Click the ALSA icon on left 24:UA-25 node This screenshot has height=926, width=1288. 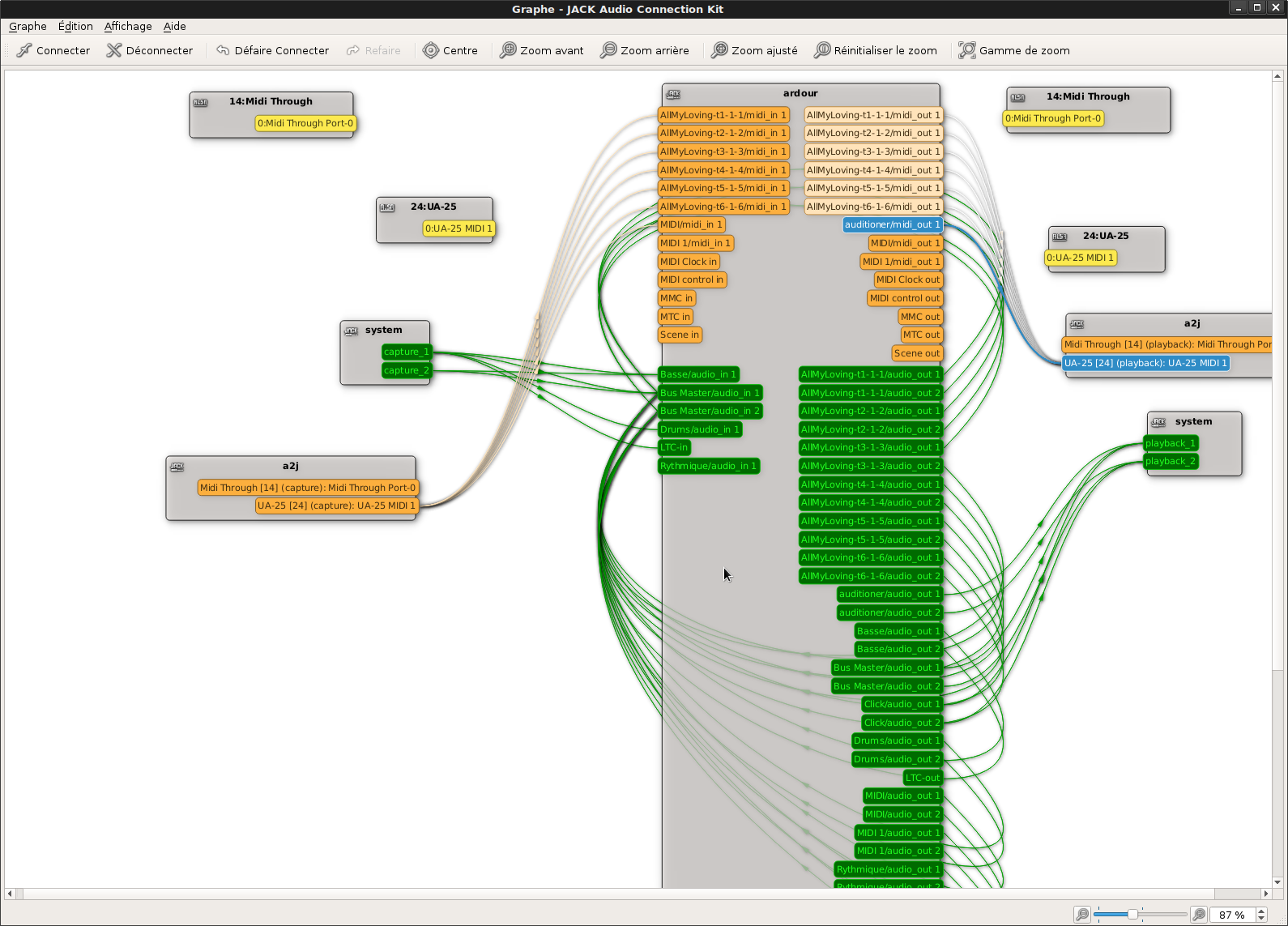click(387, 207)
